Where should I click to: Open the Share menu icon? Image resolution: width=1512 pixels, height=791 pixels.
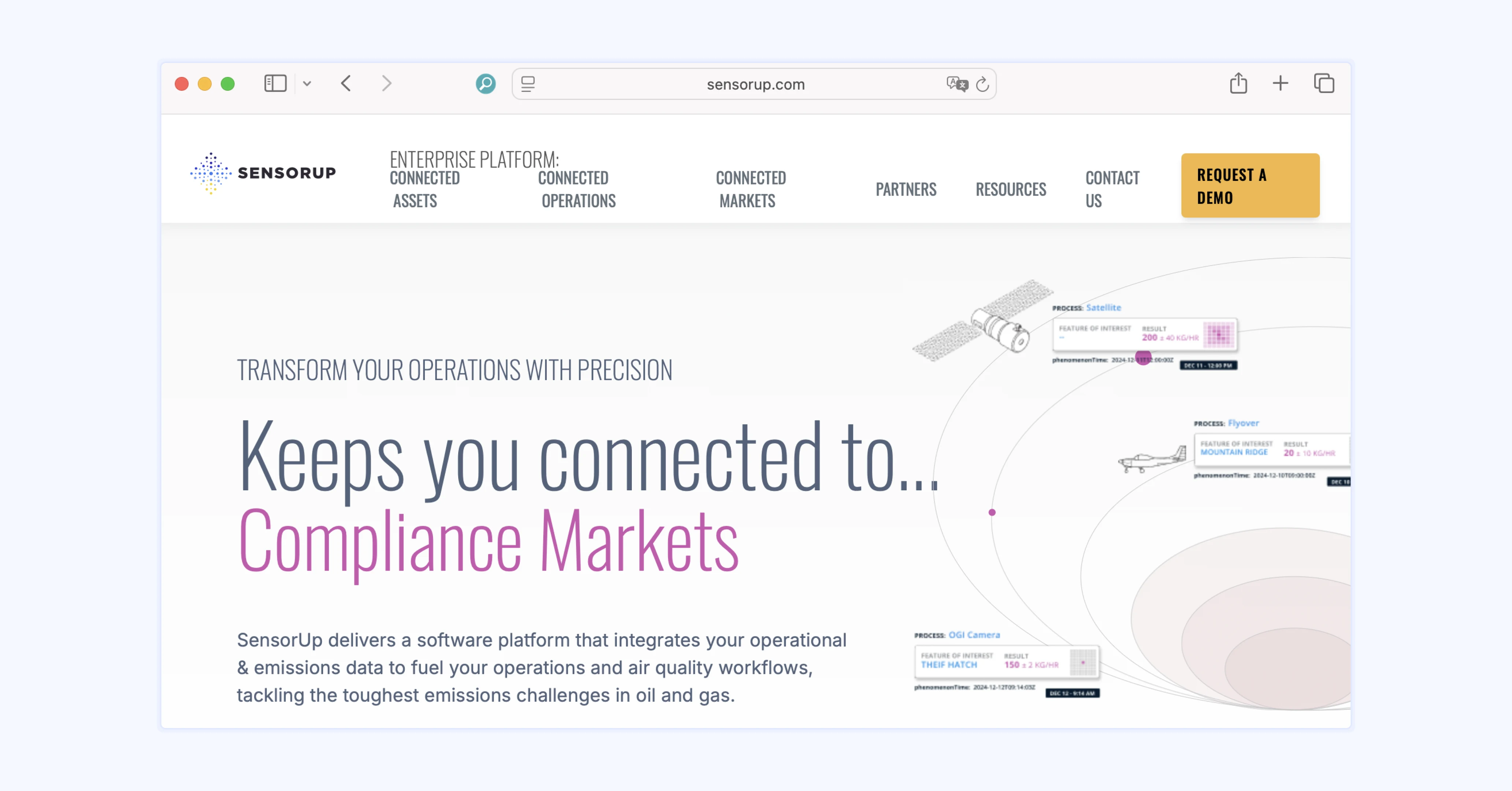click(1238, 83)
